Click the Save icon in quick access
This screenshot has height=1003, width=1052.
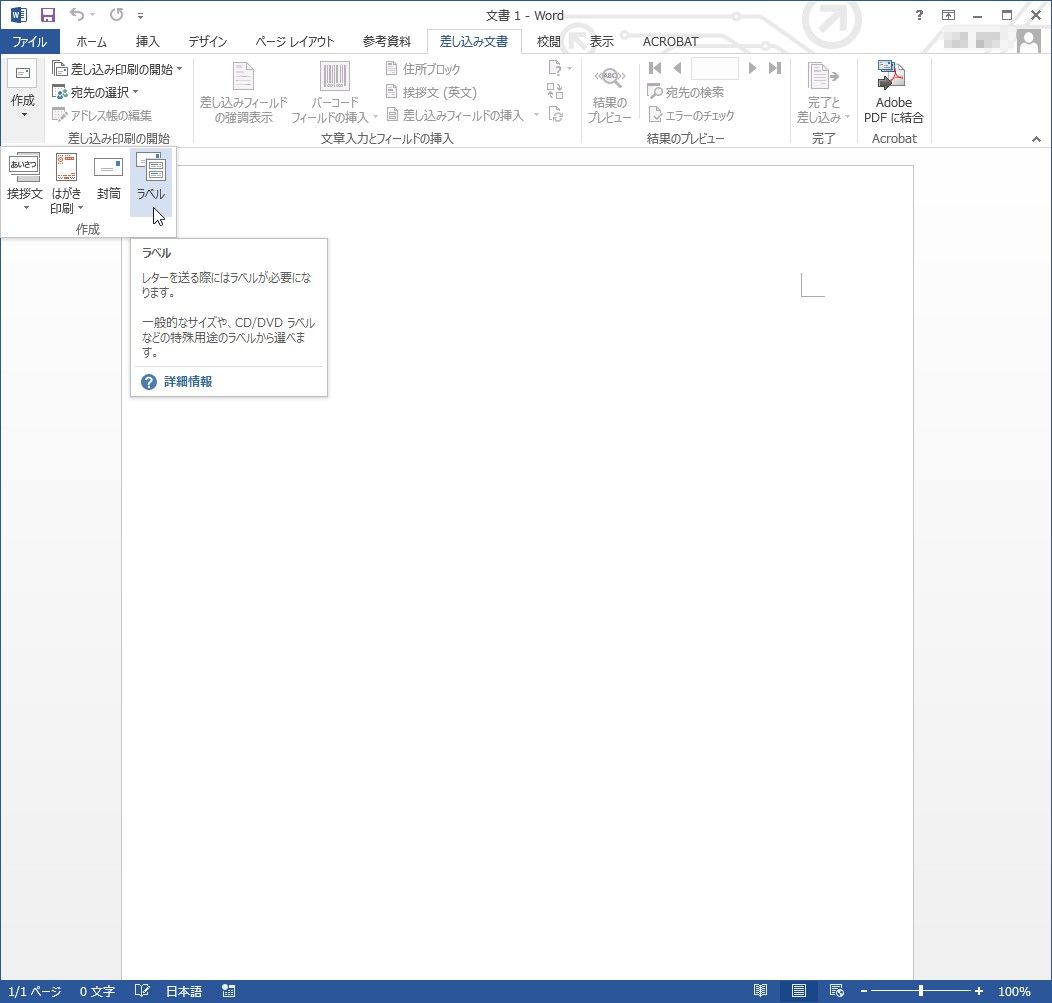(48, 15)
